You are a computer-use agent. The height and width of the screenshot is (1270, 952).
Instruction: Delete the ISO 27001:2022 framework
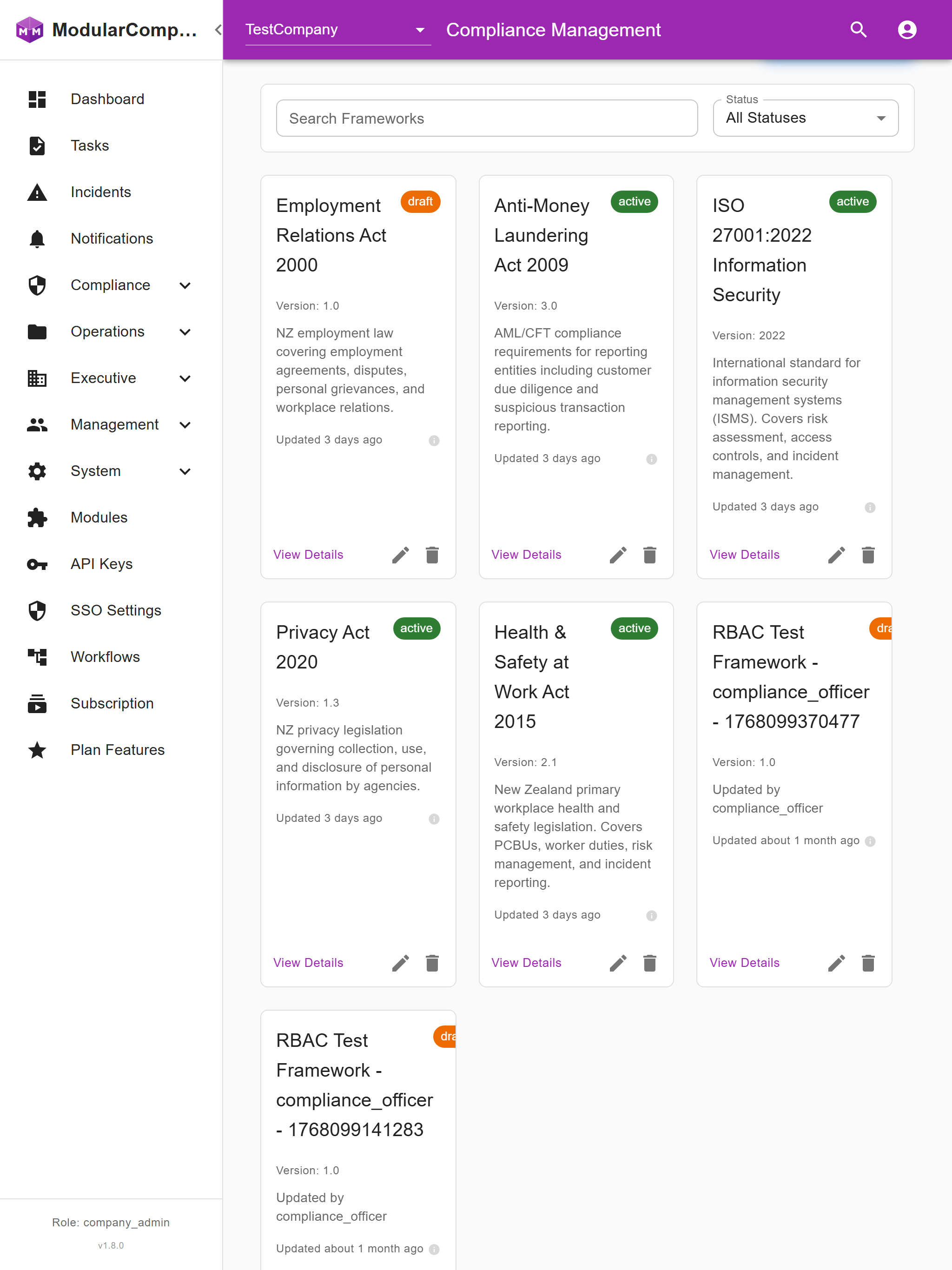click(x=868, y=555)
